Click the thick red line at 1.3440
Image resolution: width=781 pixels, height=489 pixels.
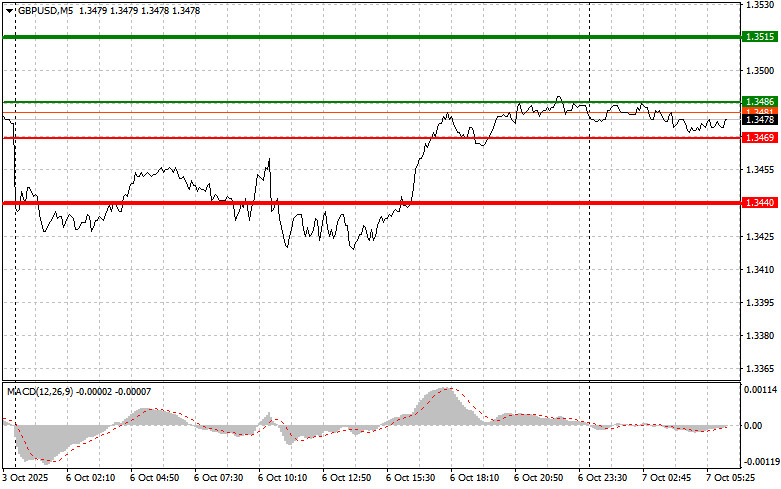coord(370,203)
